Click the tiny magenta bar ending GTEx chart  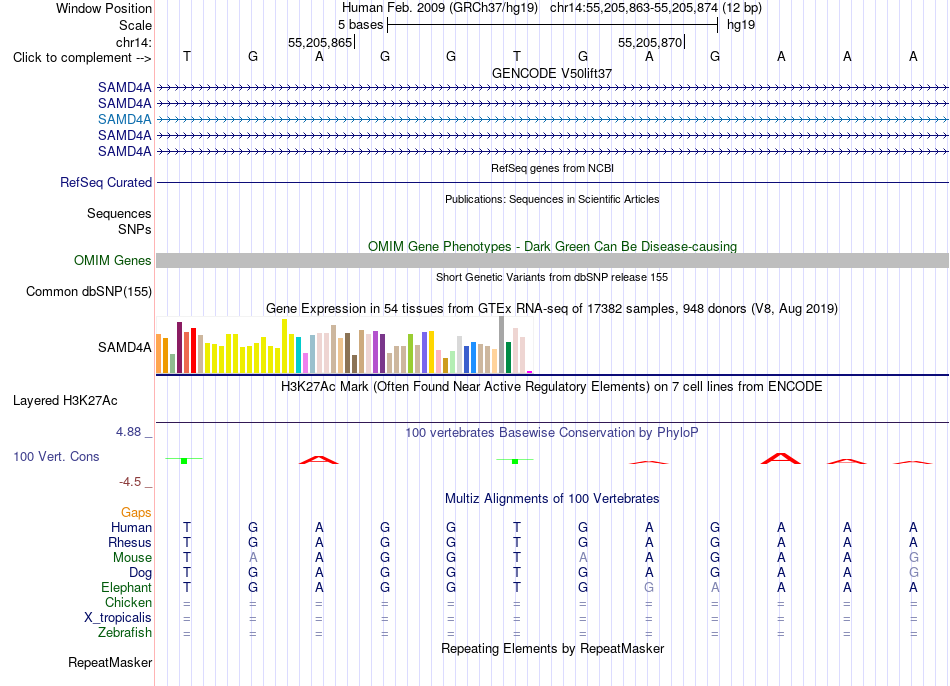(530, 371)
